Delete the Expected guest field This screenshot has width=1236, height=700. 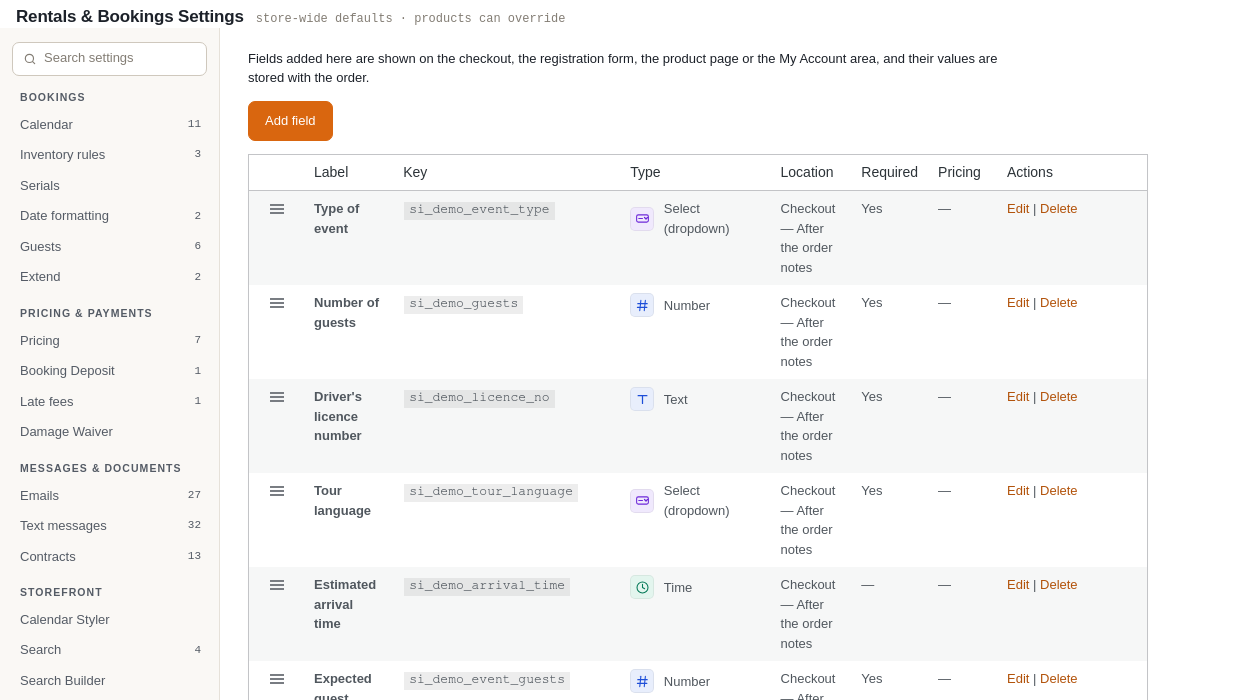pyautogui.click(x=1059, y=679)
